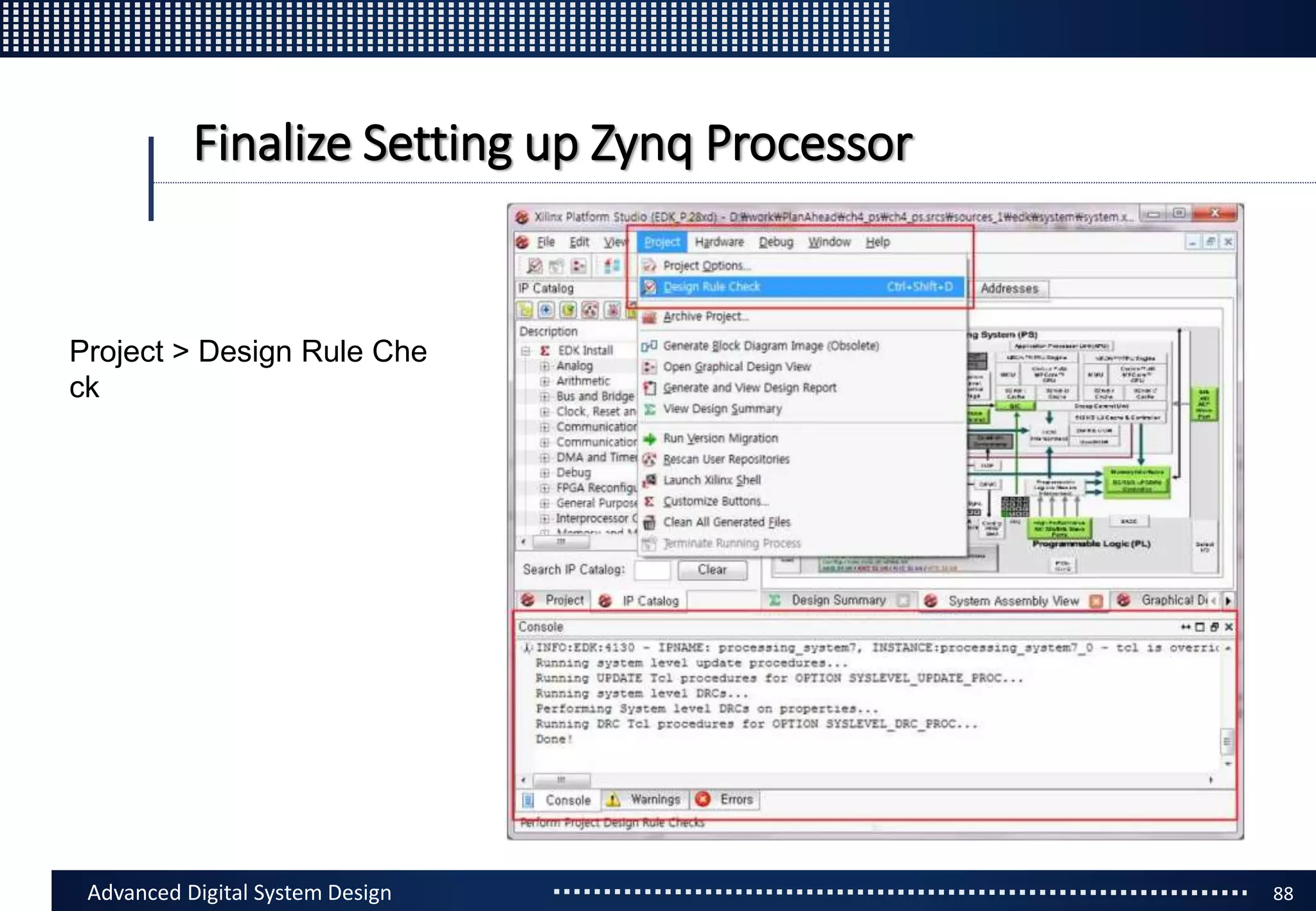
Task: Switch to the Warnings console tab
Action: pyautogui.click(x=645, y=800)
